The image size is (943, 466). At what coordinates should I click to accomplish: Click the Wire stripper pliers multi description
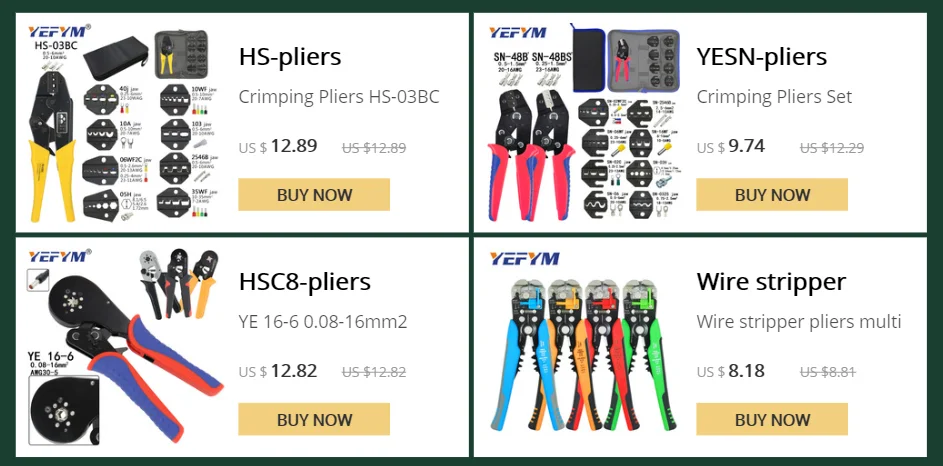799,322
